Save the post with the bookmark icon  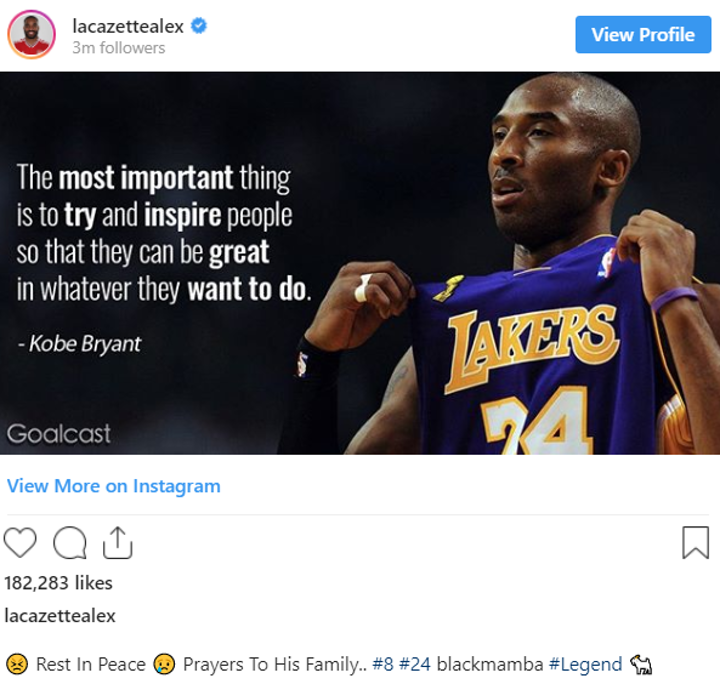point(695,543)
